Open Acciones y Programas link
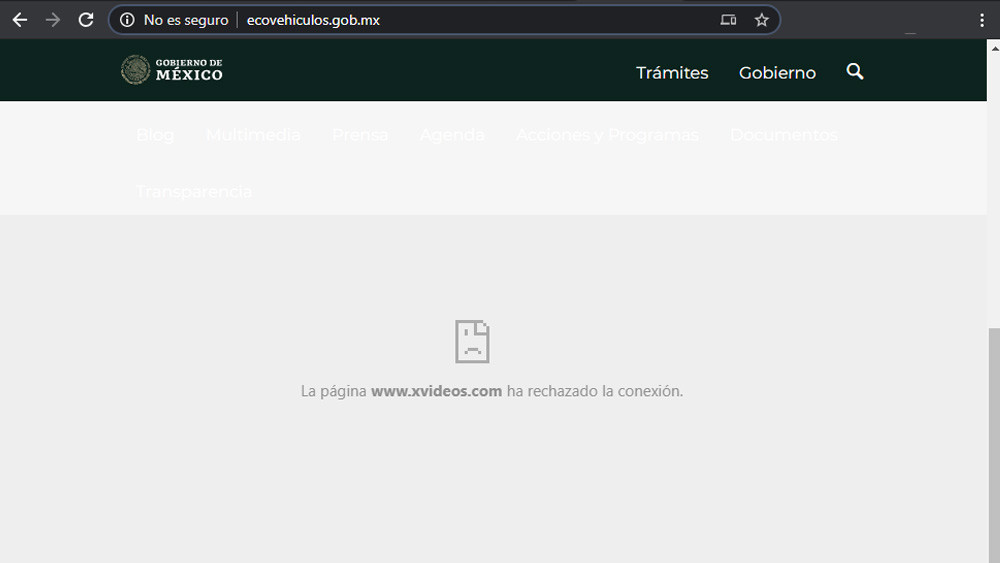The height and width of the screenshot is (563, 1000). point(607,135)
